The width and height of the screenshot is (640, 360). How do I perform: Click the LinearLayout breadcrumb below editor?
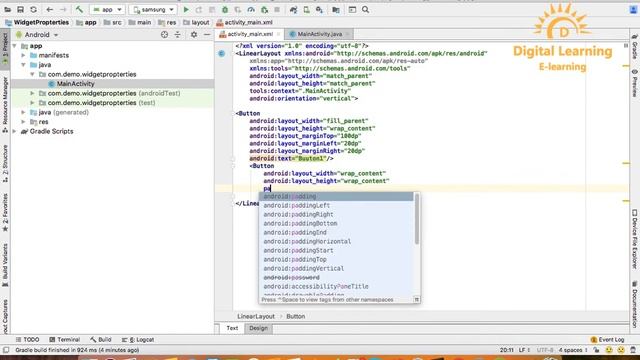coord(256,316)
